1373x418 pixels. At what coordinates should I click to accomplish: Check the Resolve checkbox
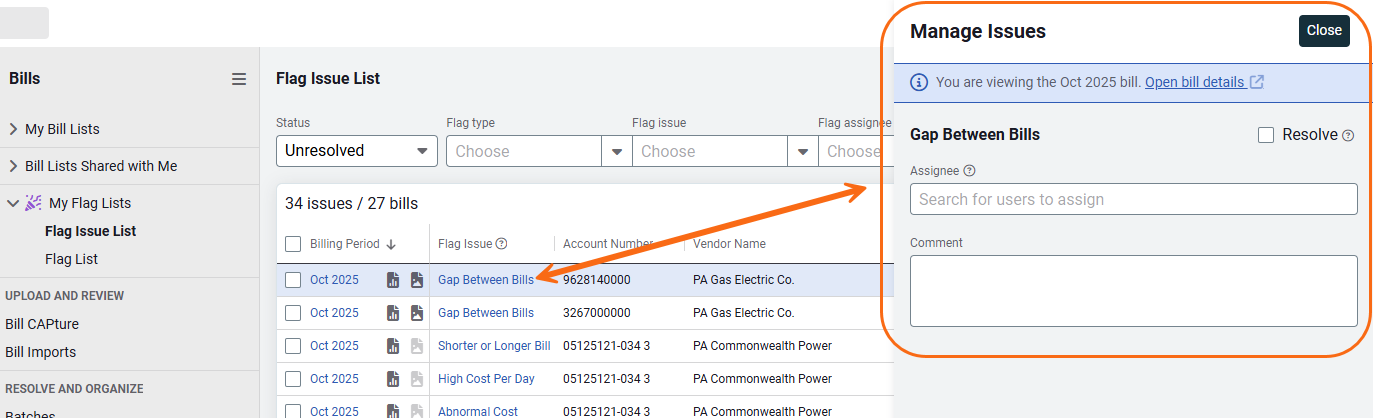(1266, 135)
